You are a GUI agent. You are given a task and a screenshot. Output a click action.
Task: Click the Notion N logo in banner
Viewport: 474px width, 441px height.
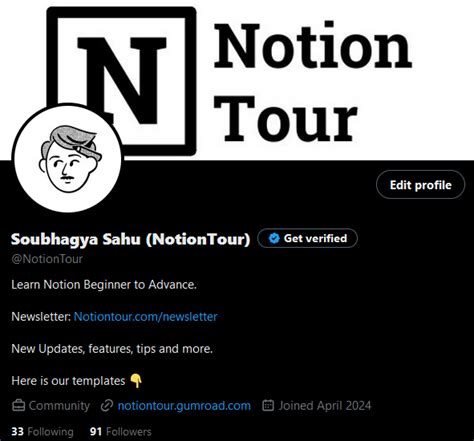[x=121, y=81]
